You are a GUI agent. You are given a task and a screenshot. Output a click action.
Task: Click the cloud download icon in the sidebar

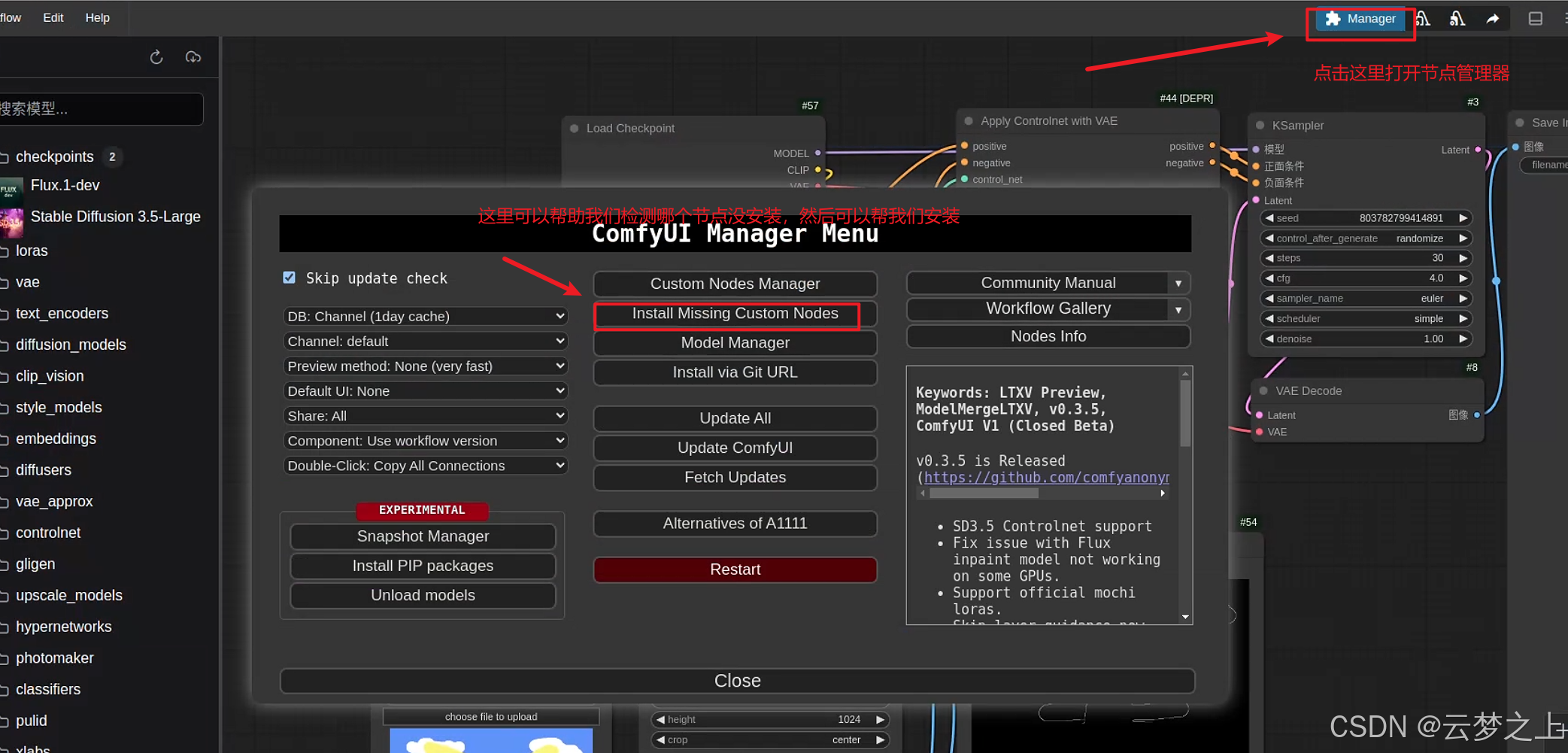pos(193,57)
